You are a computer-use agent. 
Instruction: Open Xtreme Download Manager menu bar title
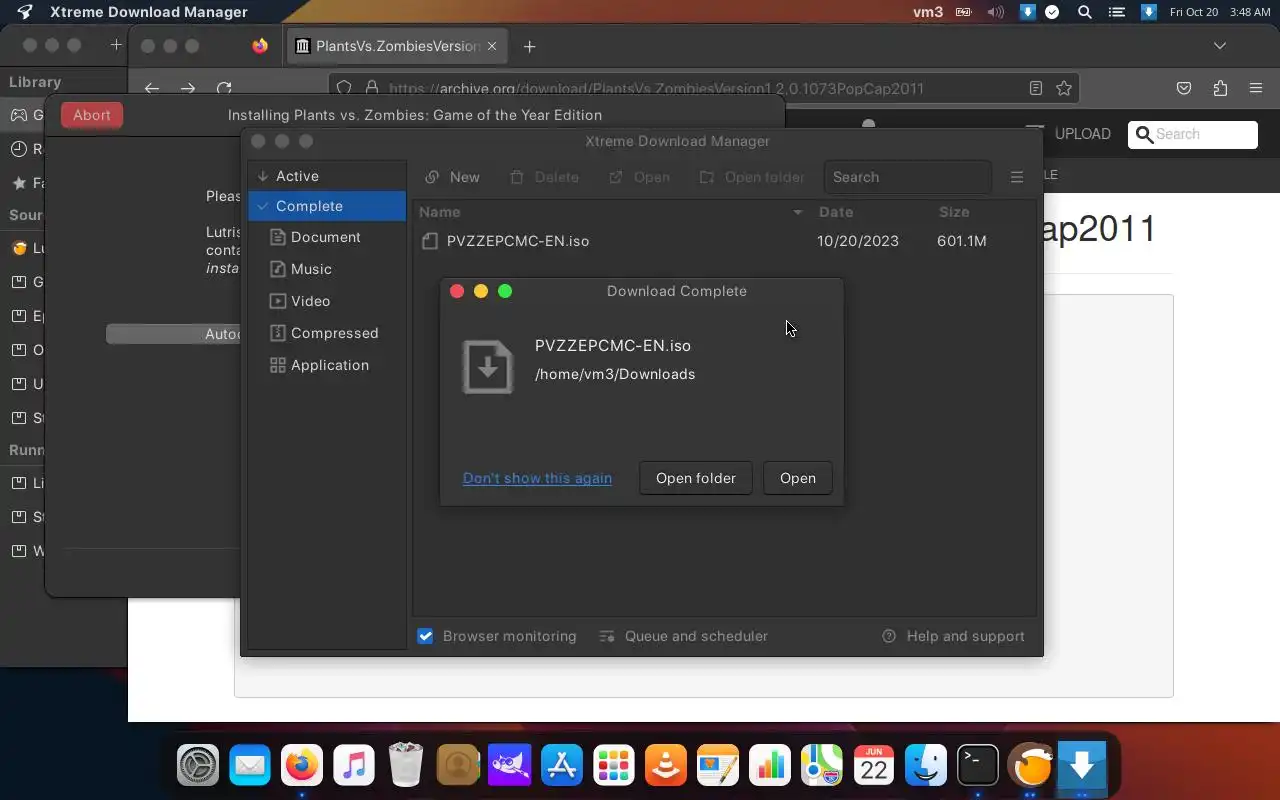(x=149, y=12)
